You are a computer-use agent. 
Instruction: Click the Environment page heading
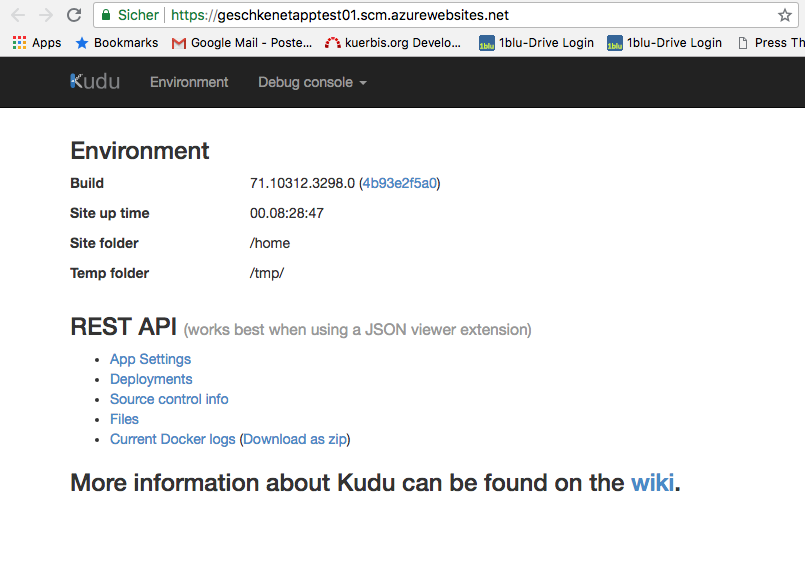pos(140,151)
